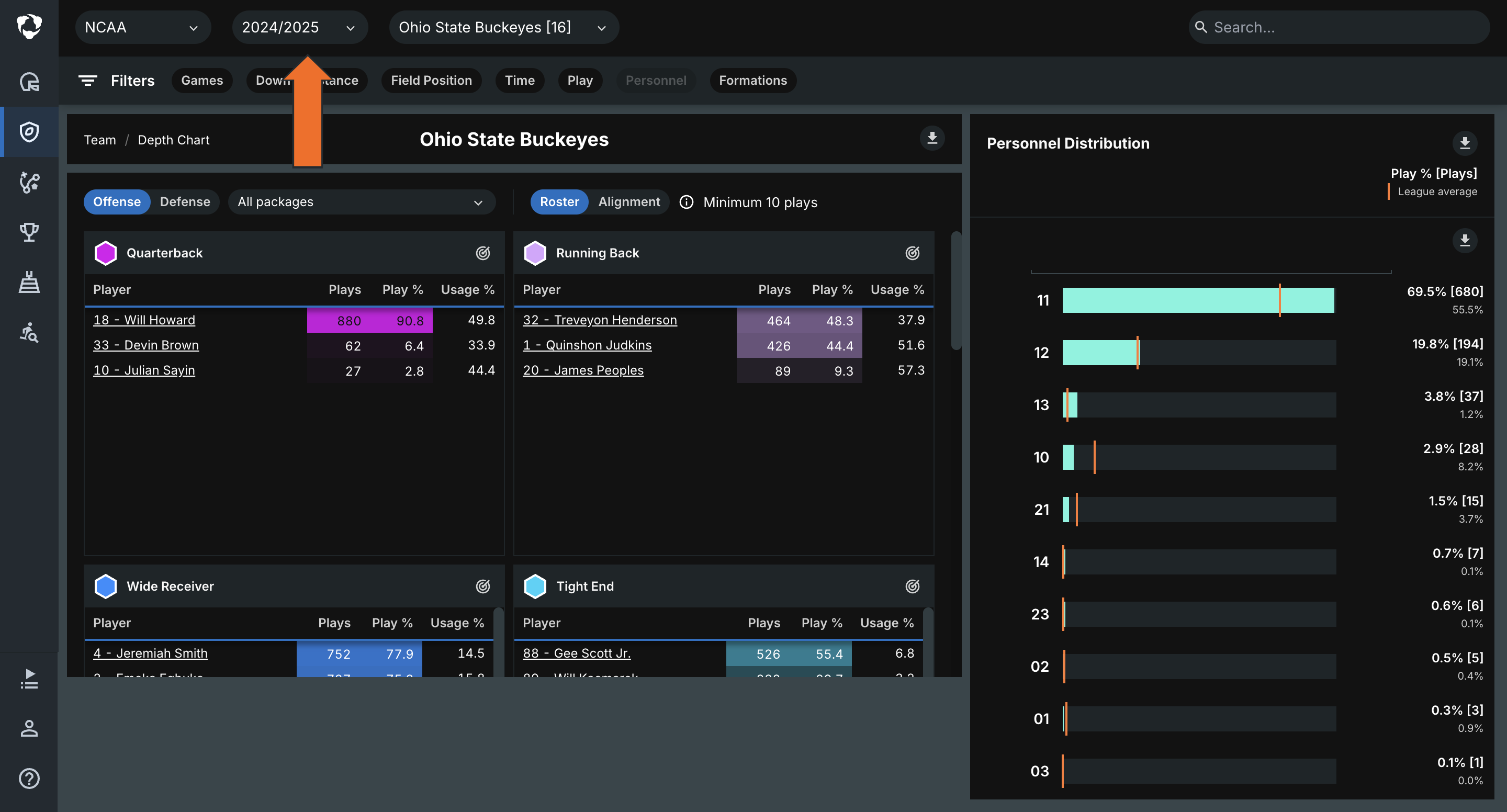This screenshot has width=1507, height=812.
Task: Select the Field Position filter
Action: (431, 80)
